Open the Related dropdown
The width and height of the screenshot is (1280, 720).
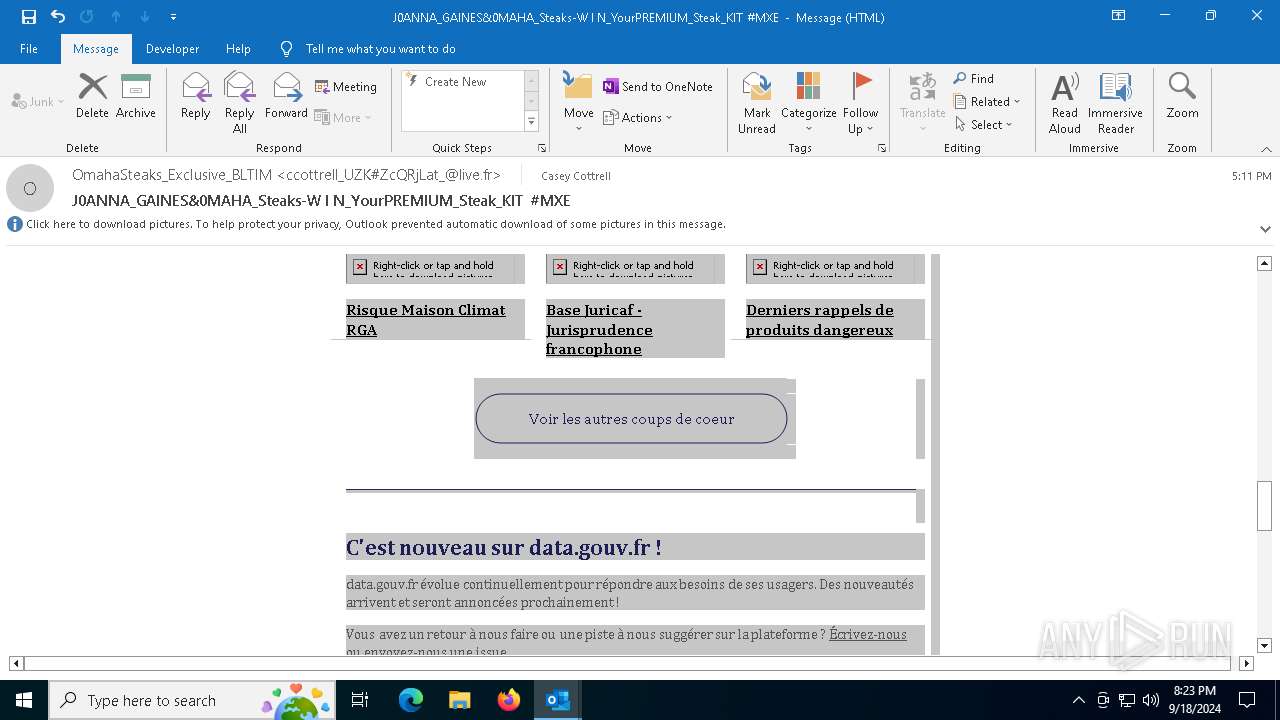point(987,102)
